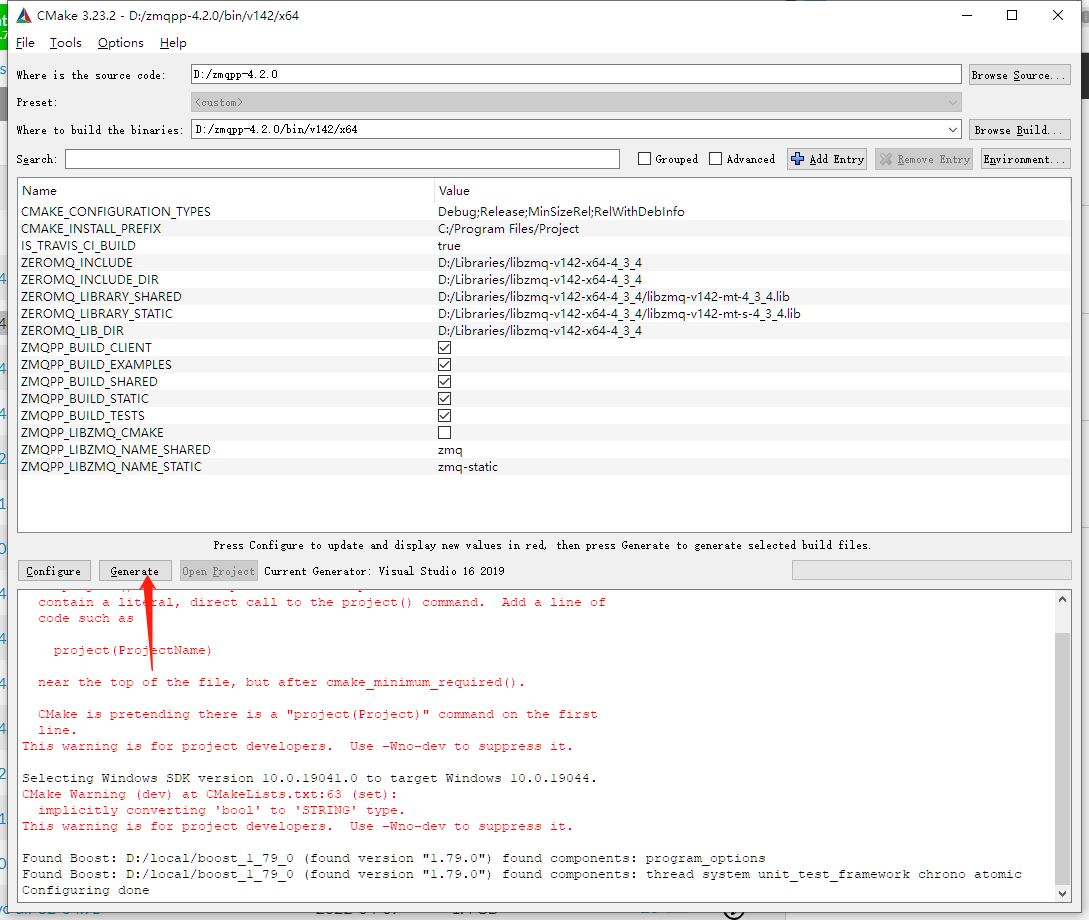Screen dimensions: 1089x920
Task: Open the Options menu
Action: [x=120, y=43]
